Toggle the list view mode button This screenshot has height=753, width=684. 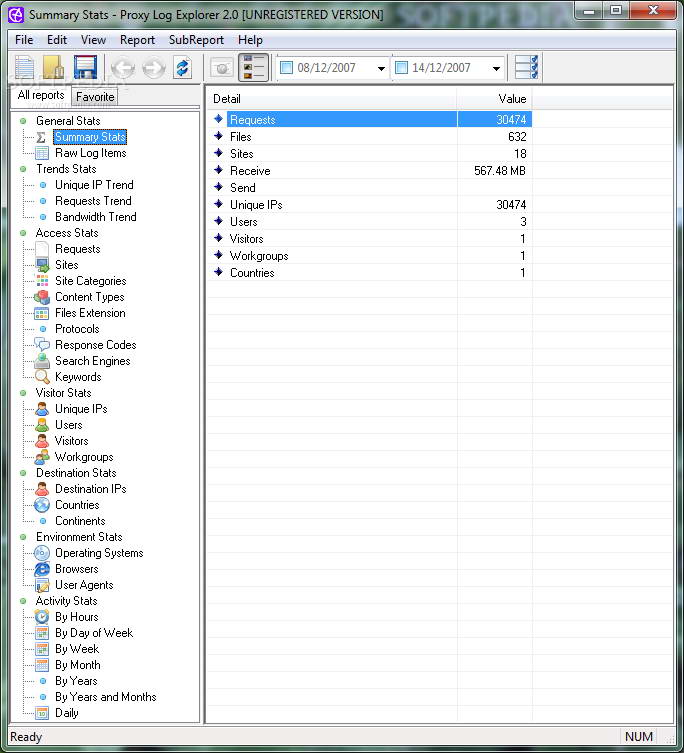coord(254,67)
